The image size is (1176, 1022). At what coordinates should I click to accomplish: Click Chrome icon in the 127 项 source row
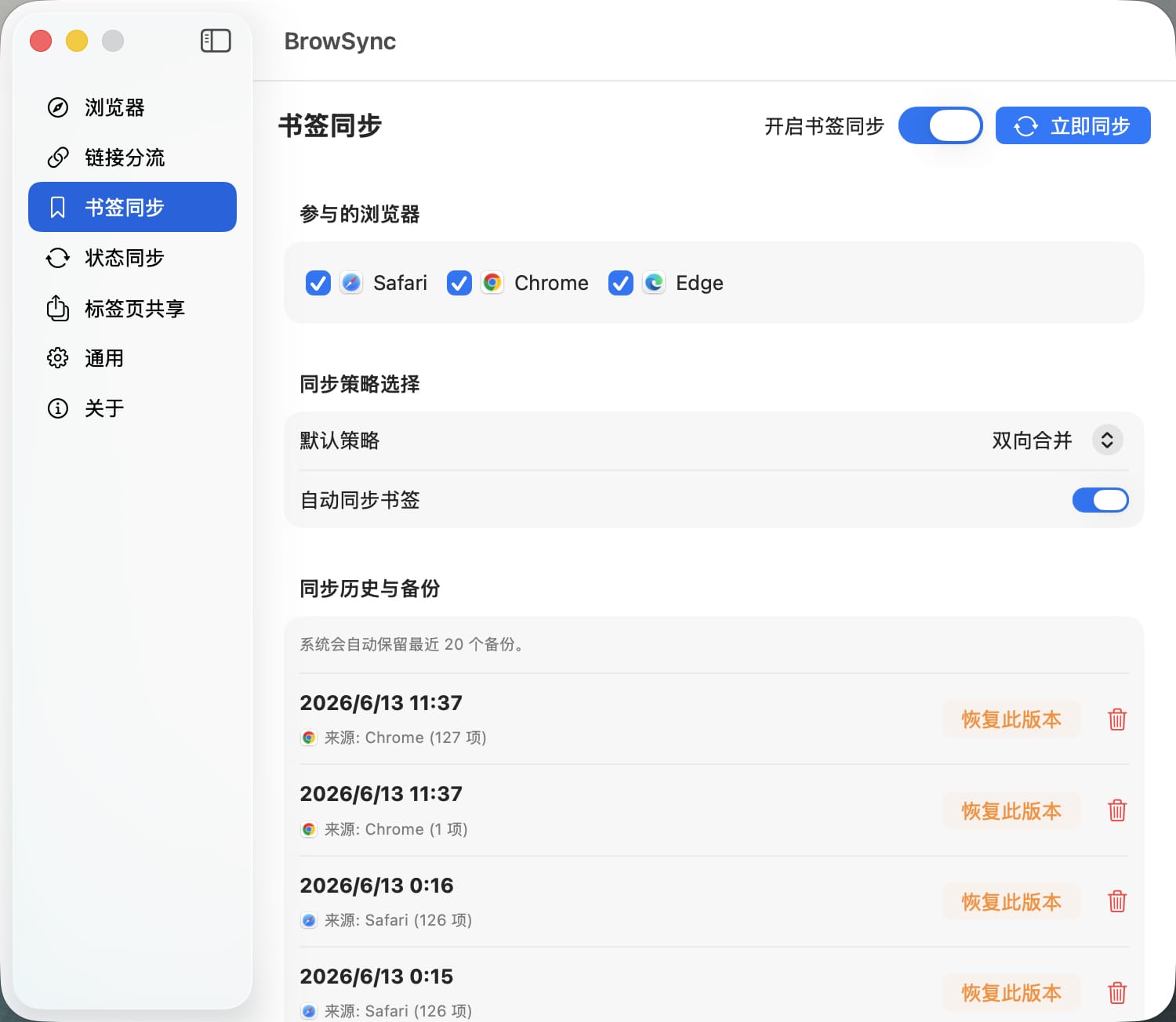(x=309, y=738)
